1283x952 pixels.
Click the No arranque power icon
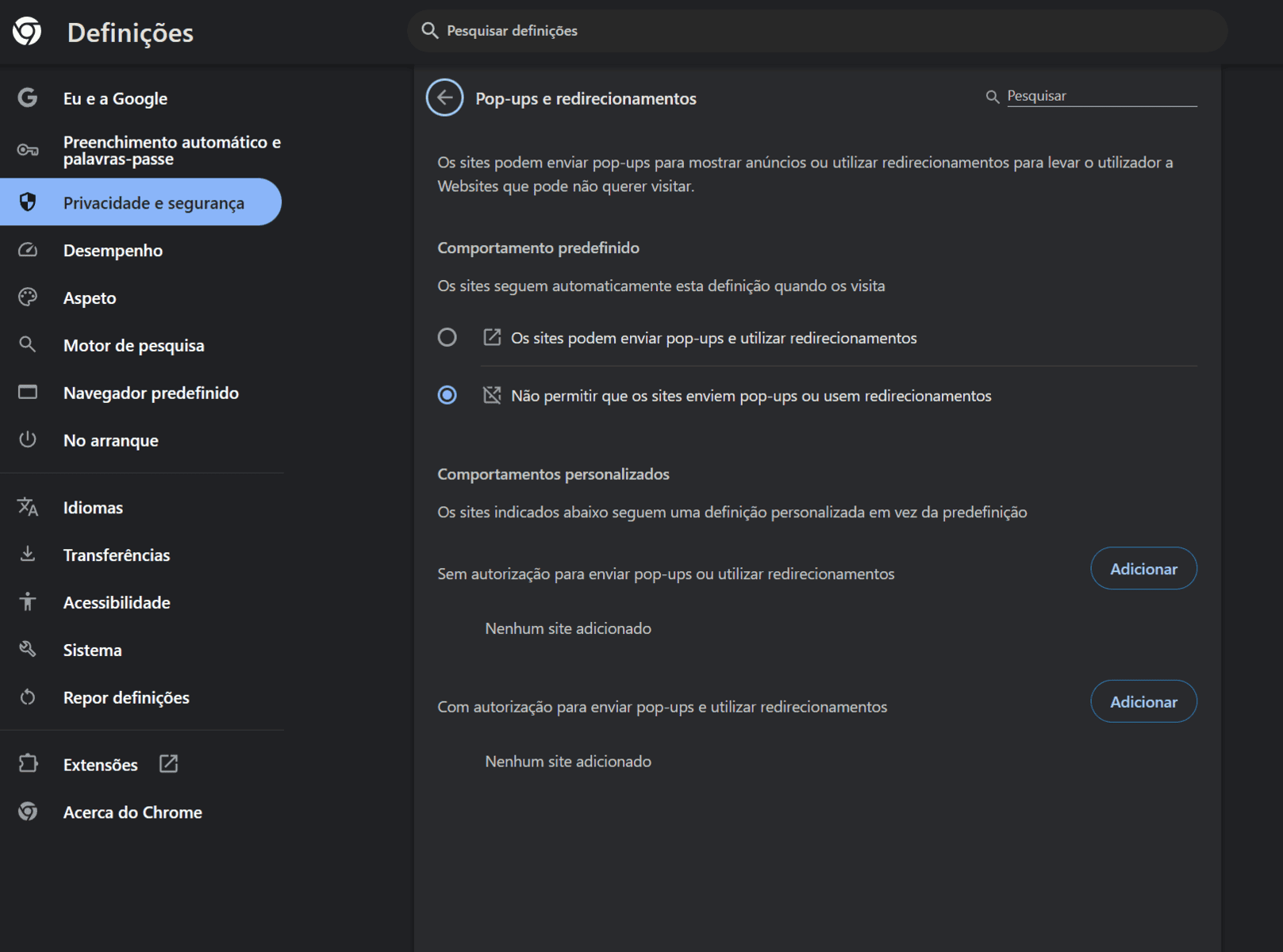coord(27,440)
